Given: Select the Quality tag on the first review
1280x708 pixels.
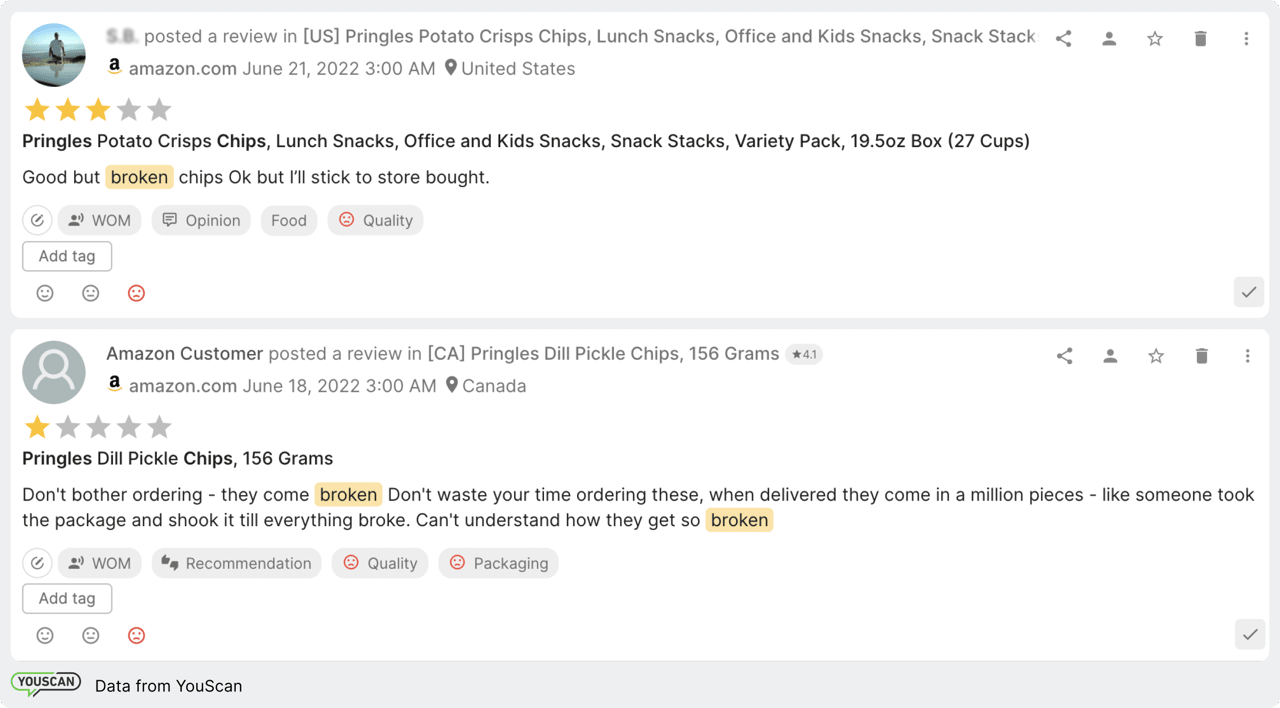Looking at the screenshot, I should click(x=375, y=220).
